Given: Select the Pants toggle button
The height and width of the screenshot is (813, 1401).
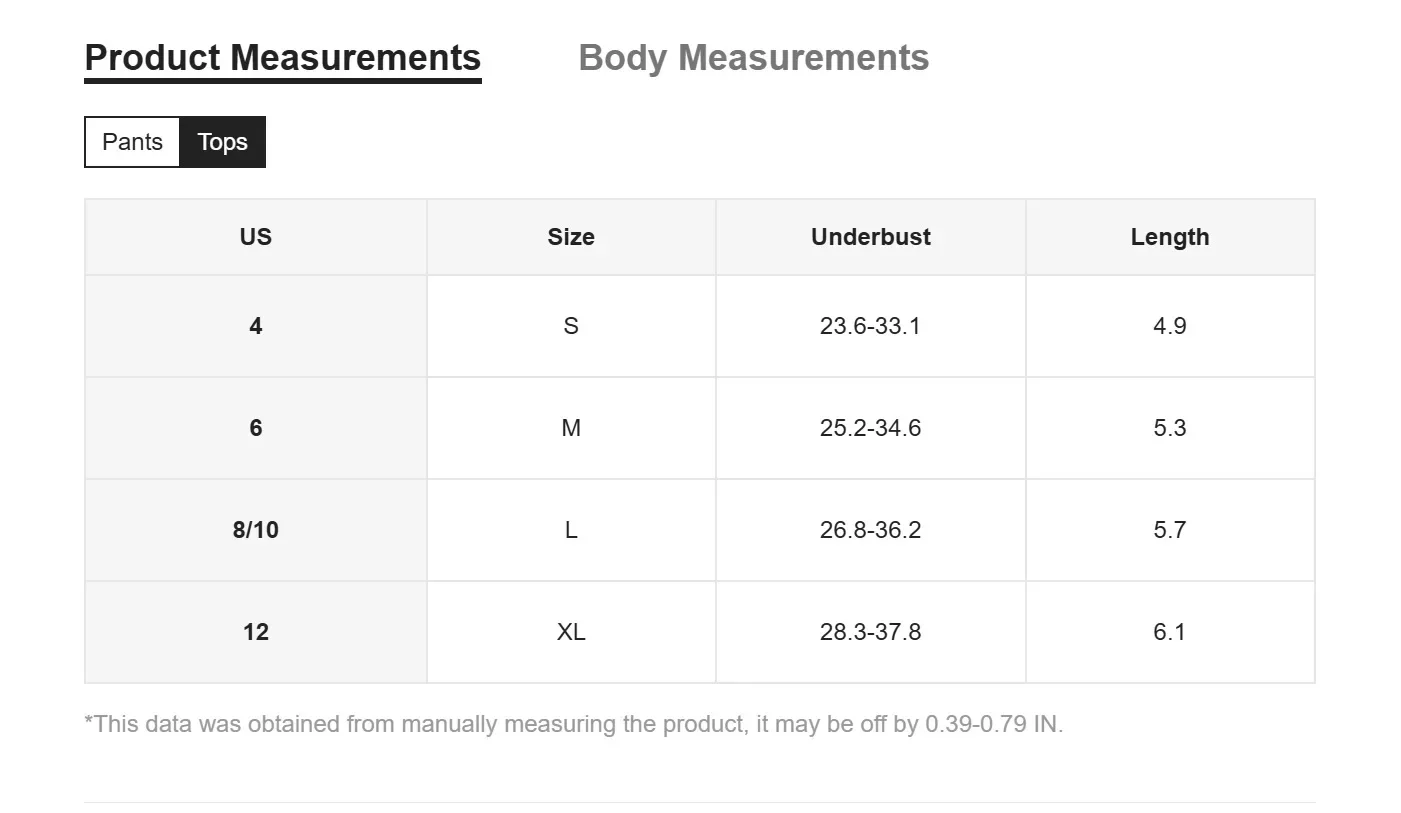Looking at the screenshot, I should tap(132, 142).
